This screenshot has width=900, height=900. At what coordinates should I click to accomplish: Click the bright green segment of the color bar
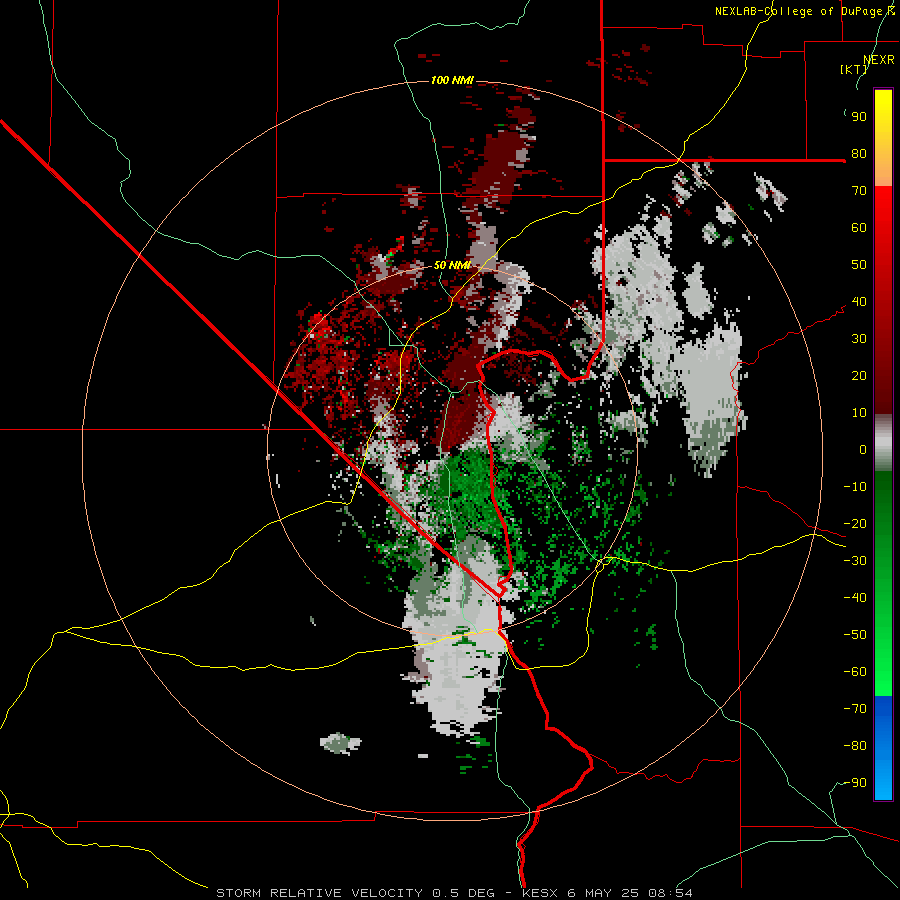pyautogui.click(x=883, y=584)
